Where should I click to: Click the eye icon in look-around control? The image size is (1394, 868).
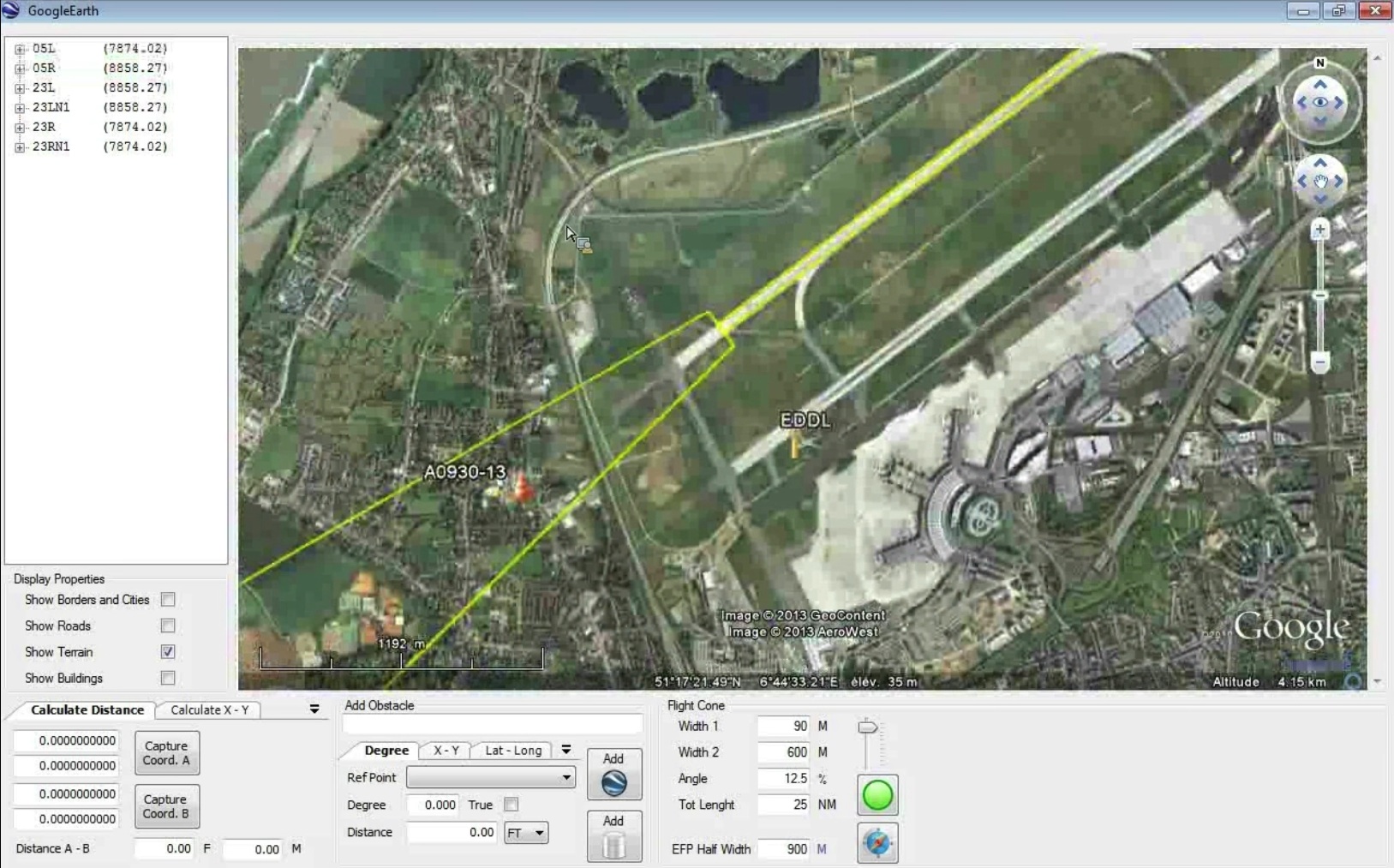pyautogui.click(x=1319, y=103)
